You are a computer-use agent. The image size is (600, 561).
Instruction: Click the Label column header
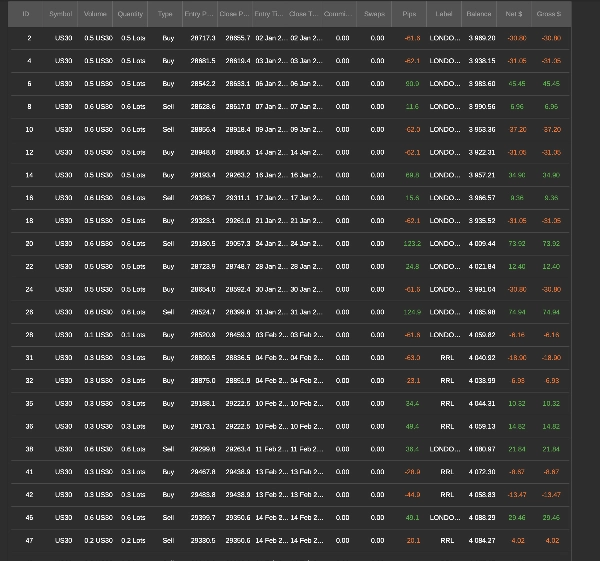pos(444,14)
